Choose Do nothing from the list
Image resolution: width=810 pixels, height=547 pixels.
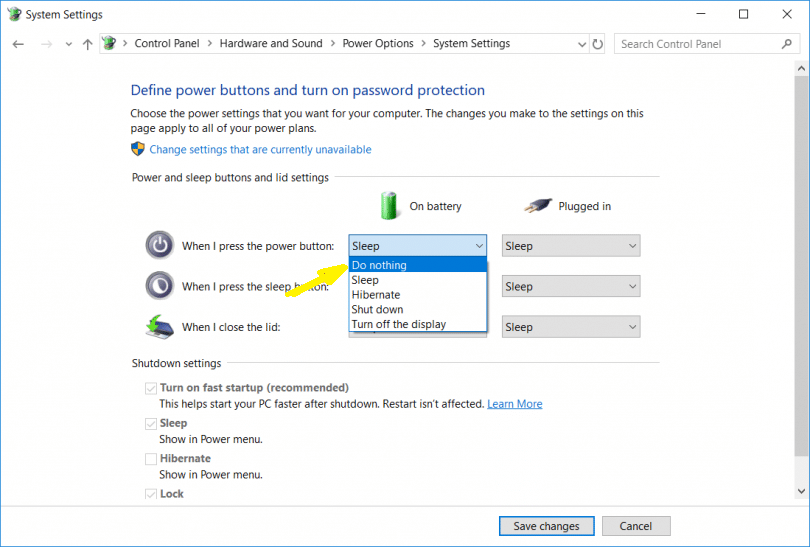coord(418,265)
